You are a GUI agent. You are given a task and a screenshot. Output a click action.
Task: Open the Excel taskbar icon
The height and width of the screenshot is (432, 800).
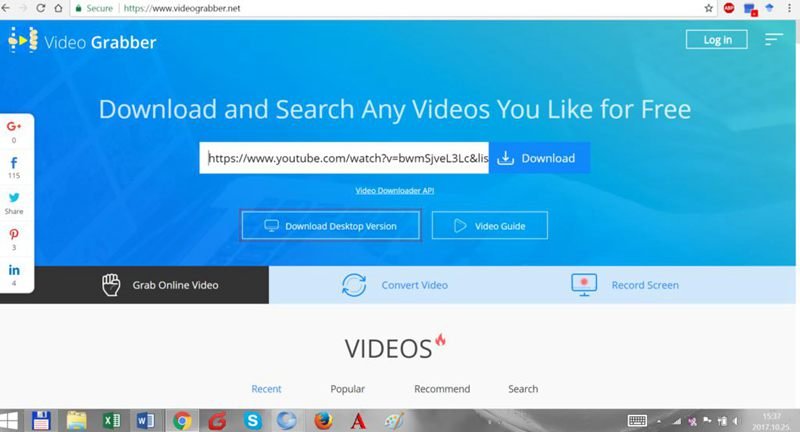[x=111, y=421]
